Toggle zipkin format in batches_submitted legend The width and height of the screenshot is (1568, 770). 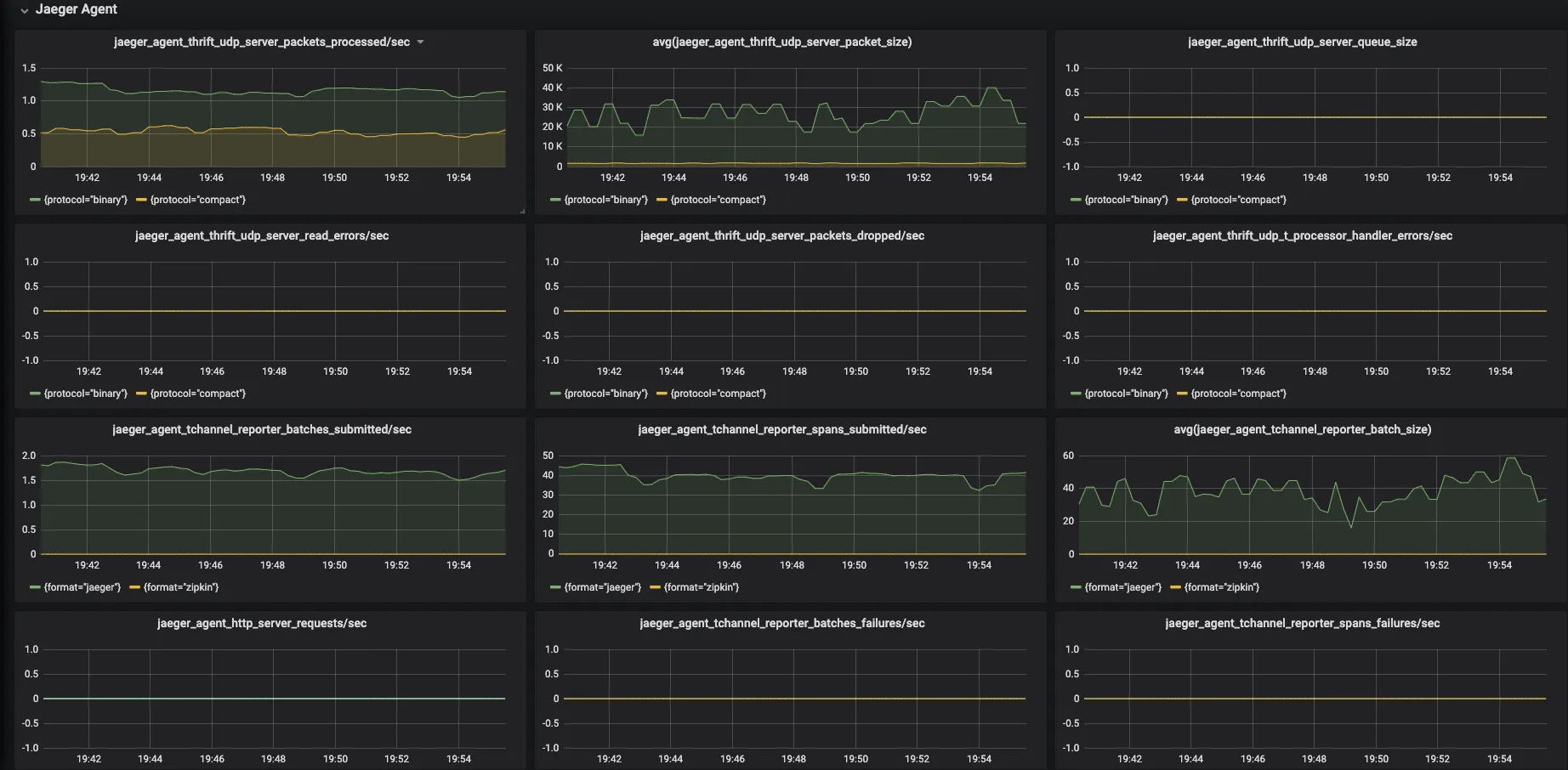pyautogui.click(x=181, y=587)
